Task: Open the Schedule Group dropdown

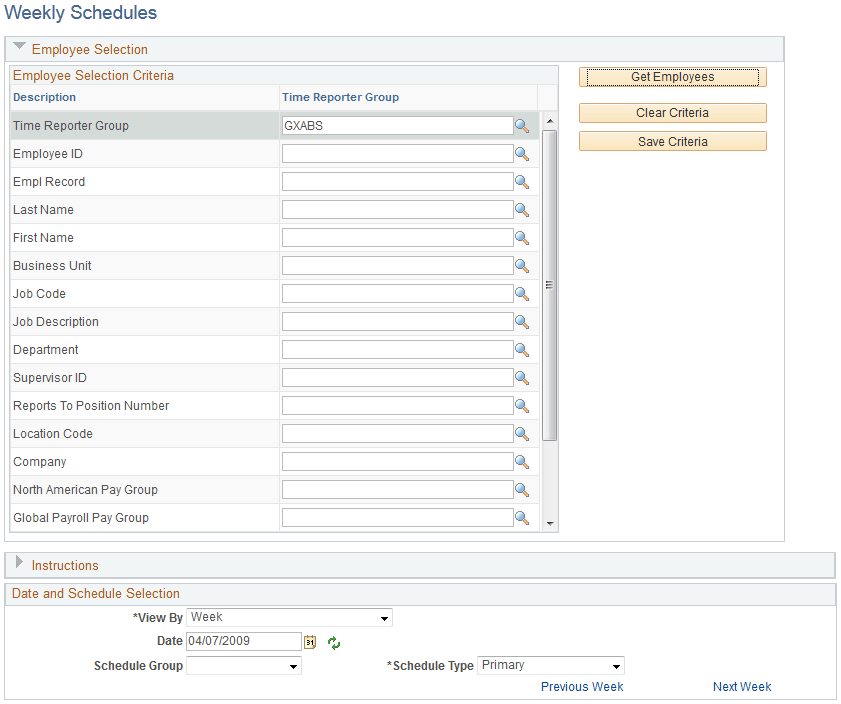Action: (244, 666)
